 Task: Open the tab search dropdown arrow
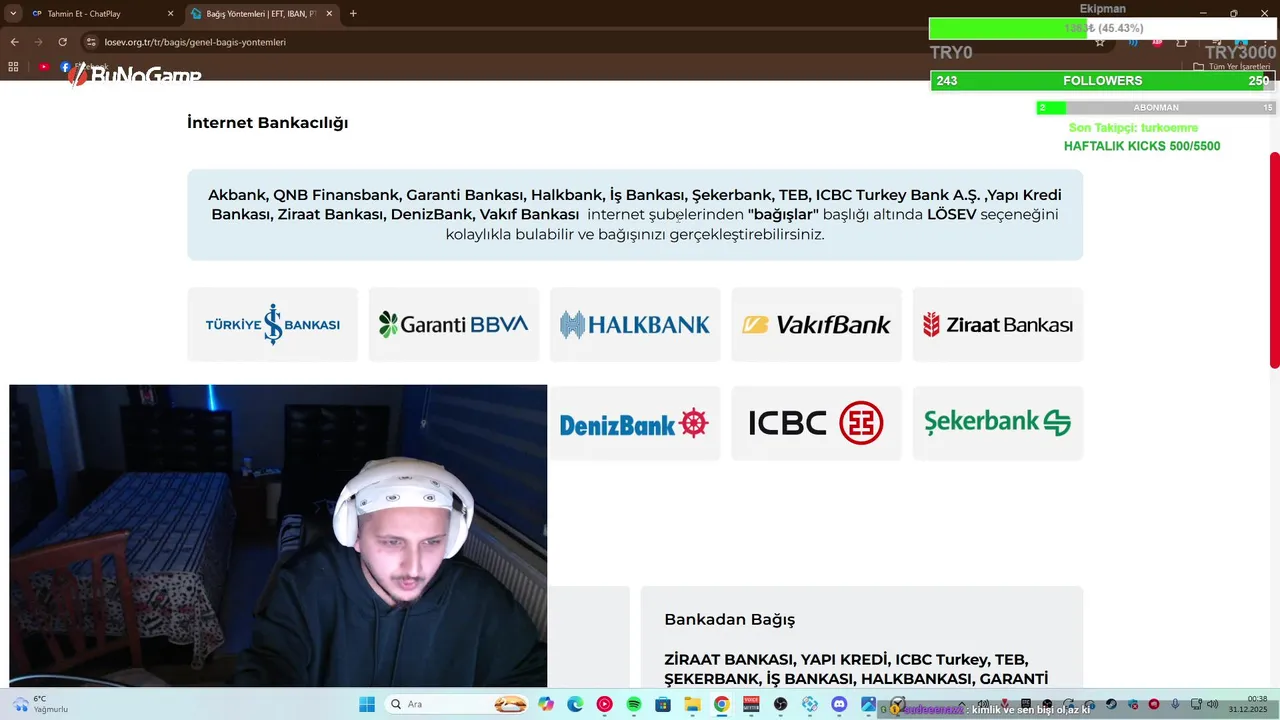[12, 14]
